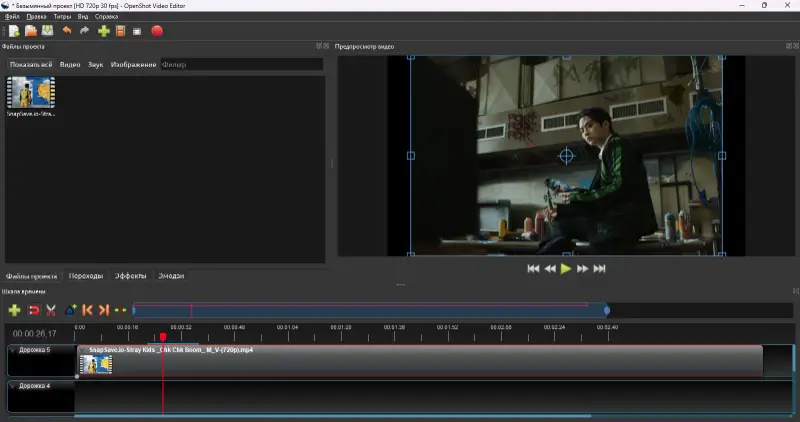Import files with the green plus icon
The image size is (800, 422).
pyautogui.click(x=104, y=31)
